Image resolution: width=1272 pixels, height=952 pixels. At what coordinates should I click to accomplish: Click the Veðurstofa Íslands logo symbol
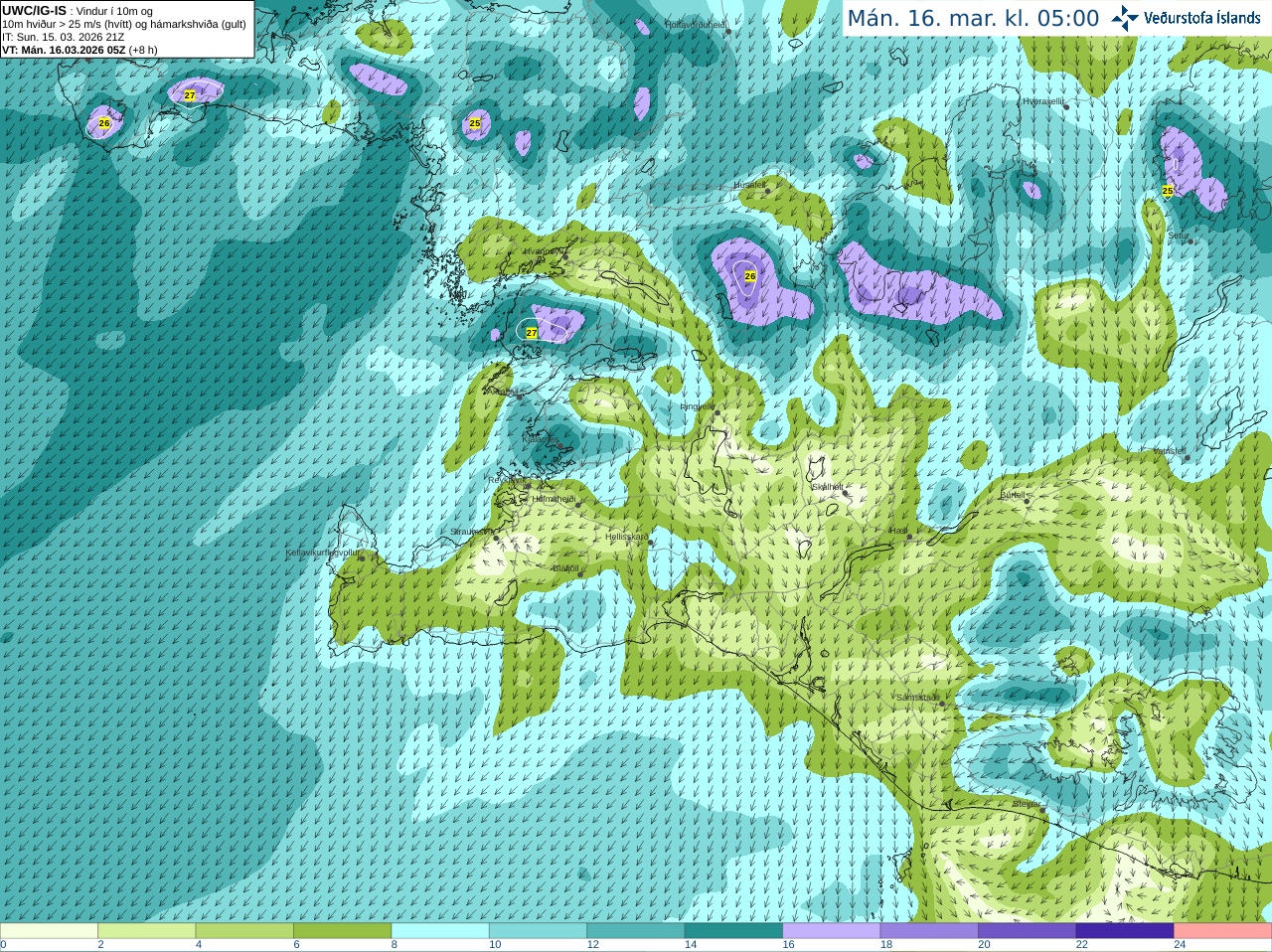pos(1125,18)
